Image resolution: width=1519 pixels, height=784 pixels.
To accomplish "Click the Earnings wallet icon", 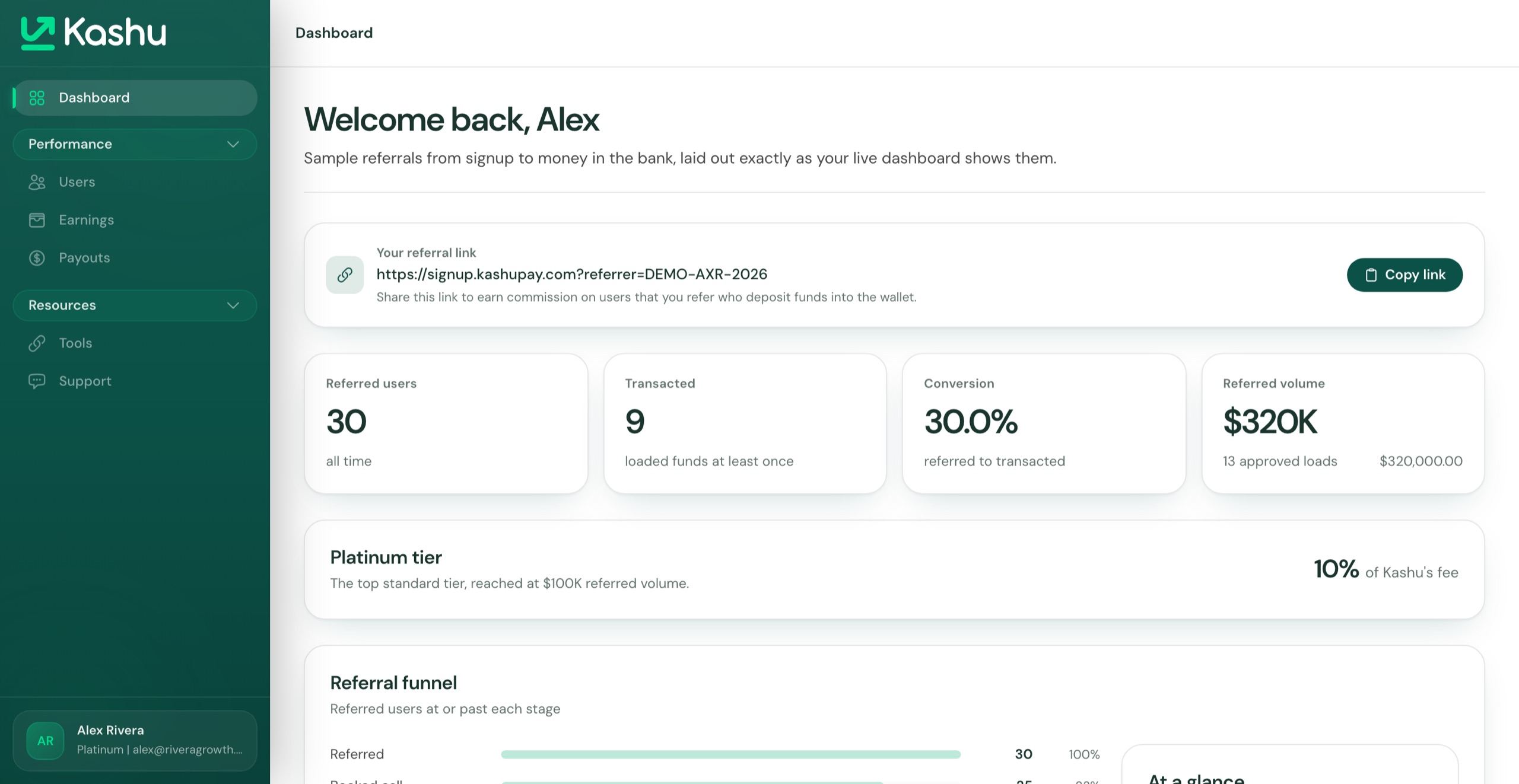I will 37,220.
